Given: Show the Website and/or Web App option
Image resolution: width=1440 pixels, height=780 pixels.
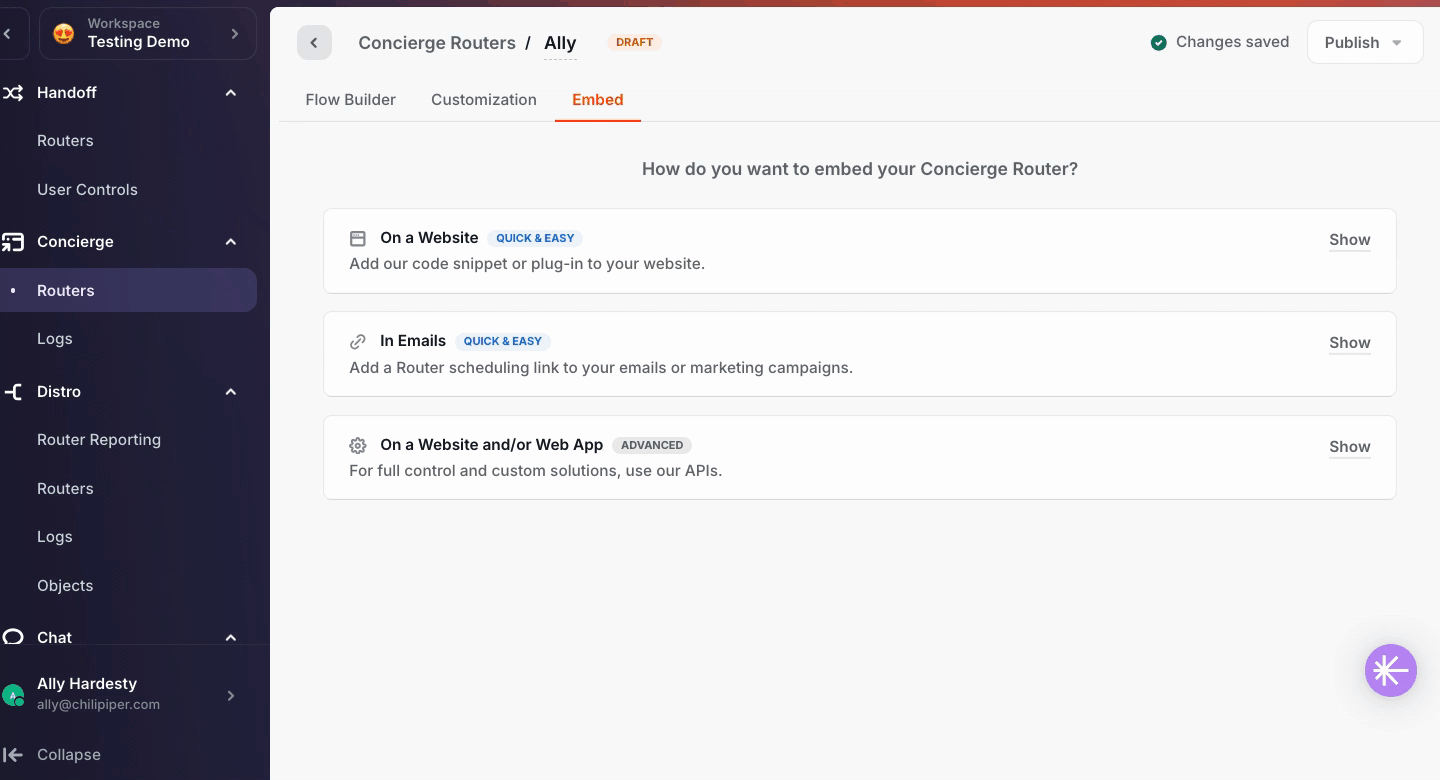Looking at the screenshot, I should [x=1349, y=447].
